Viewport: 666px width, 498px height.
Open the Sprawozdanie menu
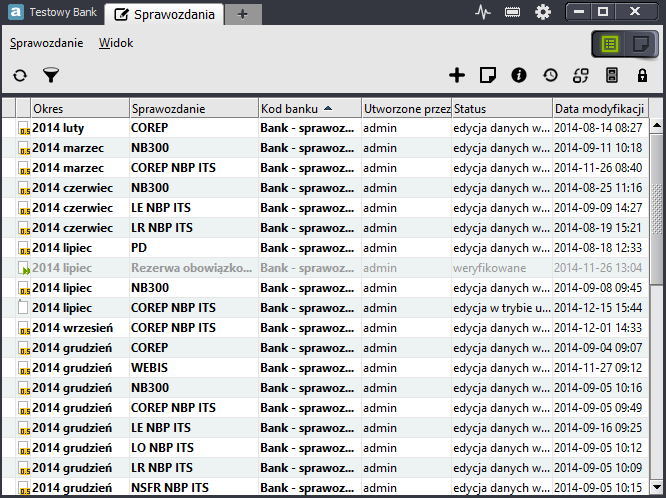pos(47,43)
